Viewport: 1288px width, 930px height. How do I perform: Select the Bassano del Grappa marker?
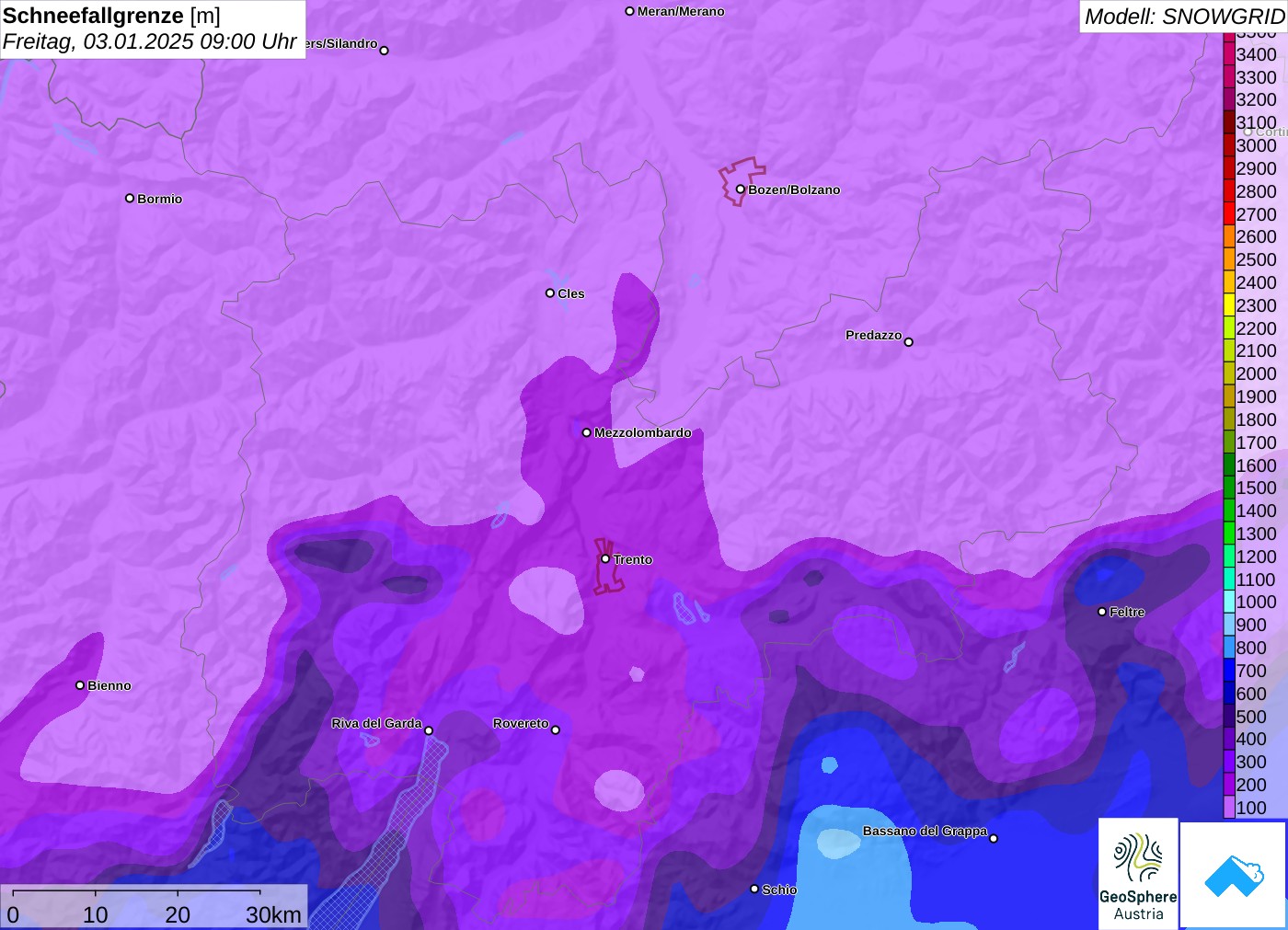(993, 838)
